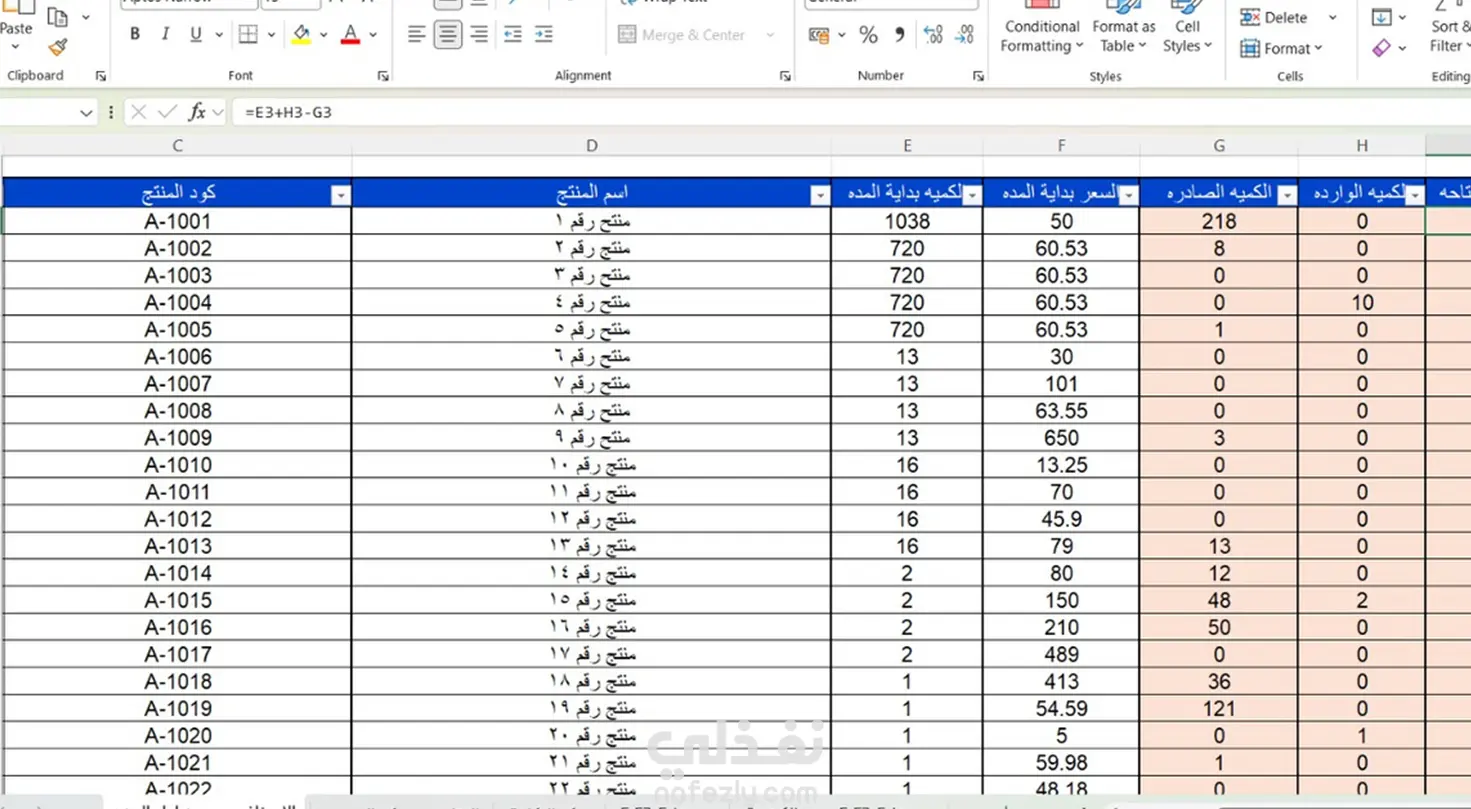Screen dimensions: 1471x809
Task: Align text left
Action: click(x=416, y=35)
